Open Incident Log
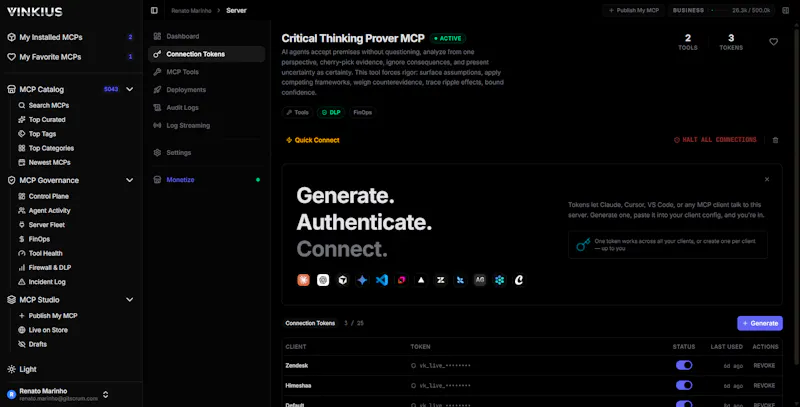Screen dimensions: 800x407 [47, 282]
